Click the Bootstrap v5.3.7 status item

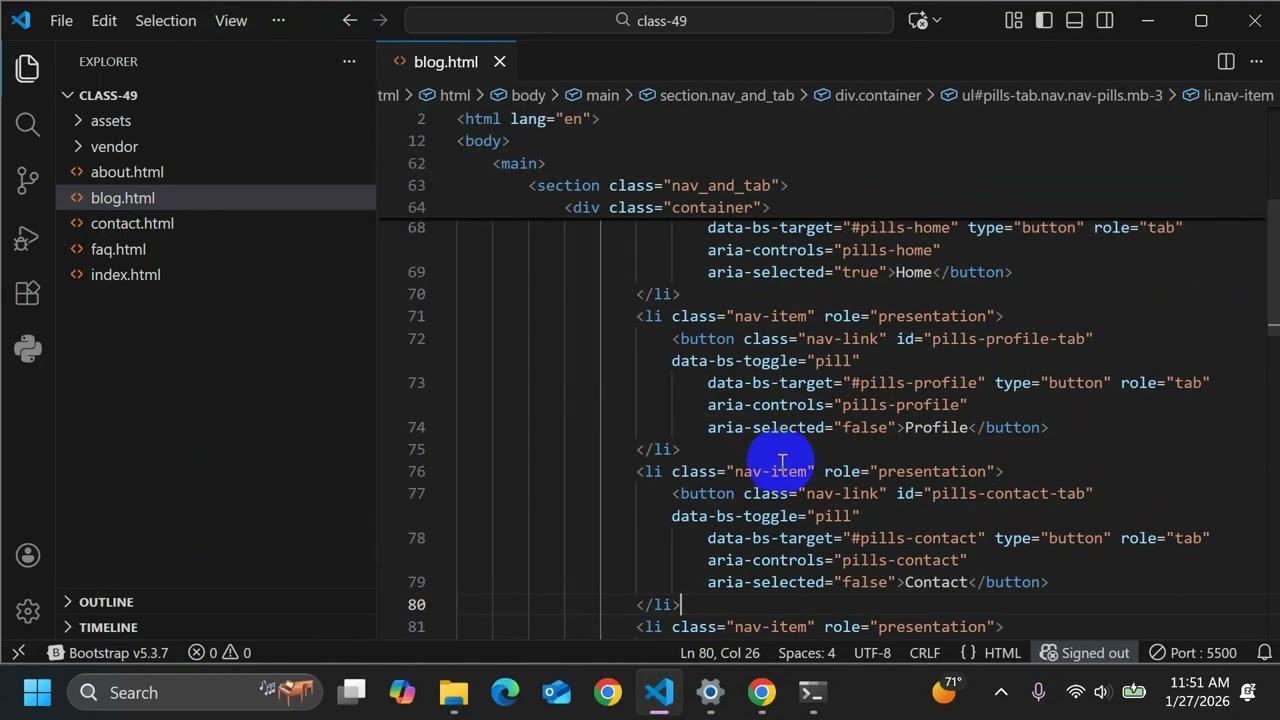pyautogui.click(x=107, y=653)
